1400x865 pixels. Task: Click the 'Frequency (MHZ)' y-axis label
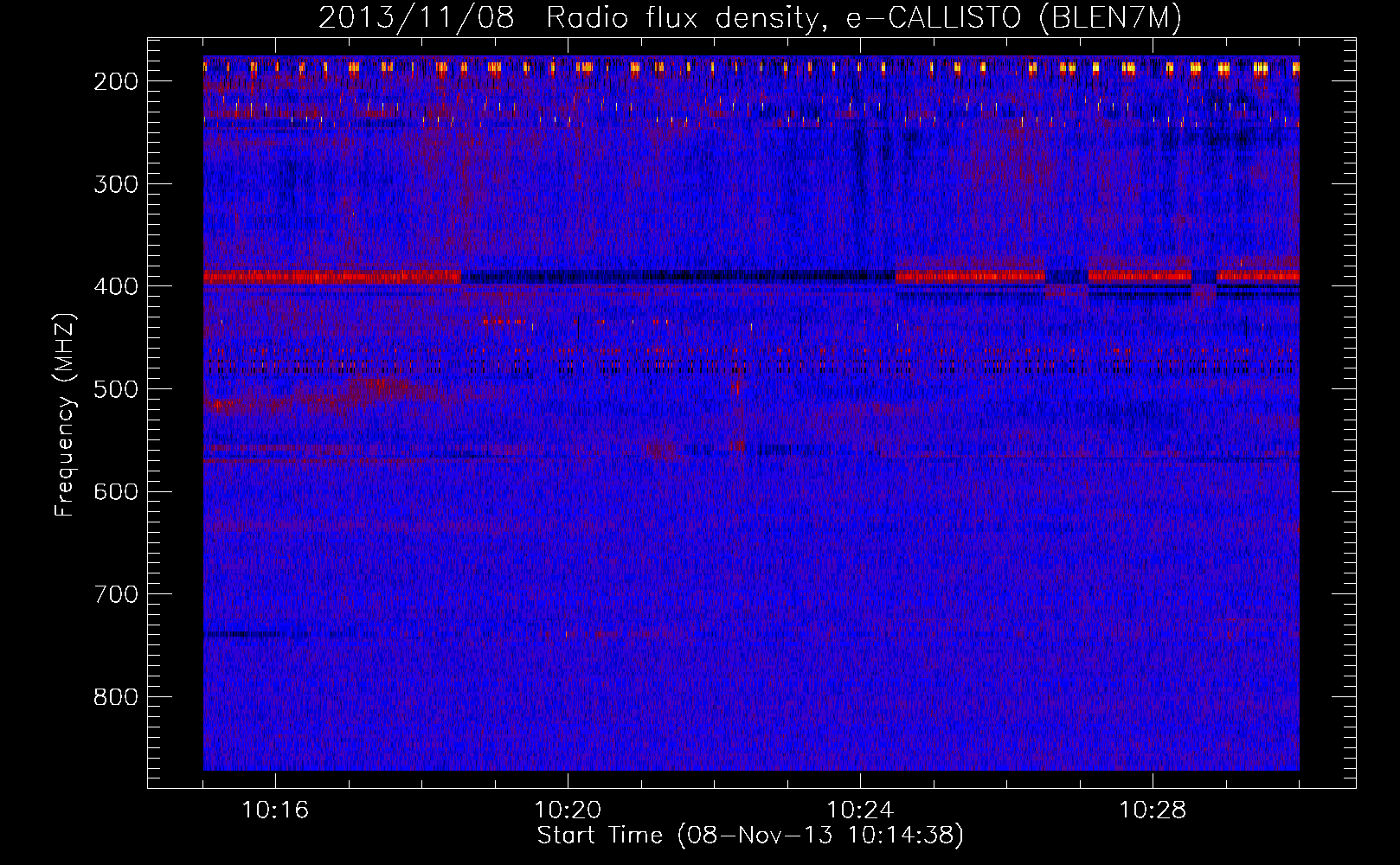(x=64, y=415)
